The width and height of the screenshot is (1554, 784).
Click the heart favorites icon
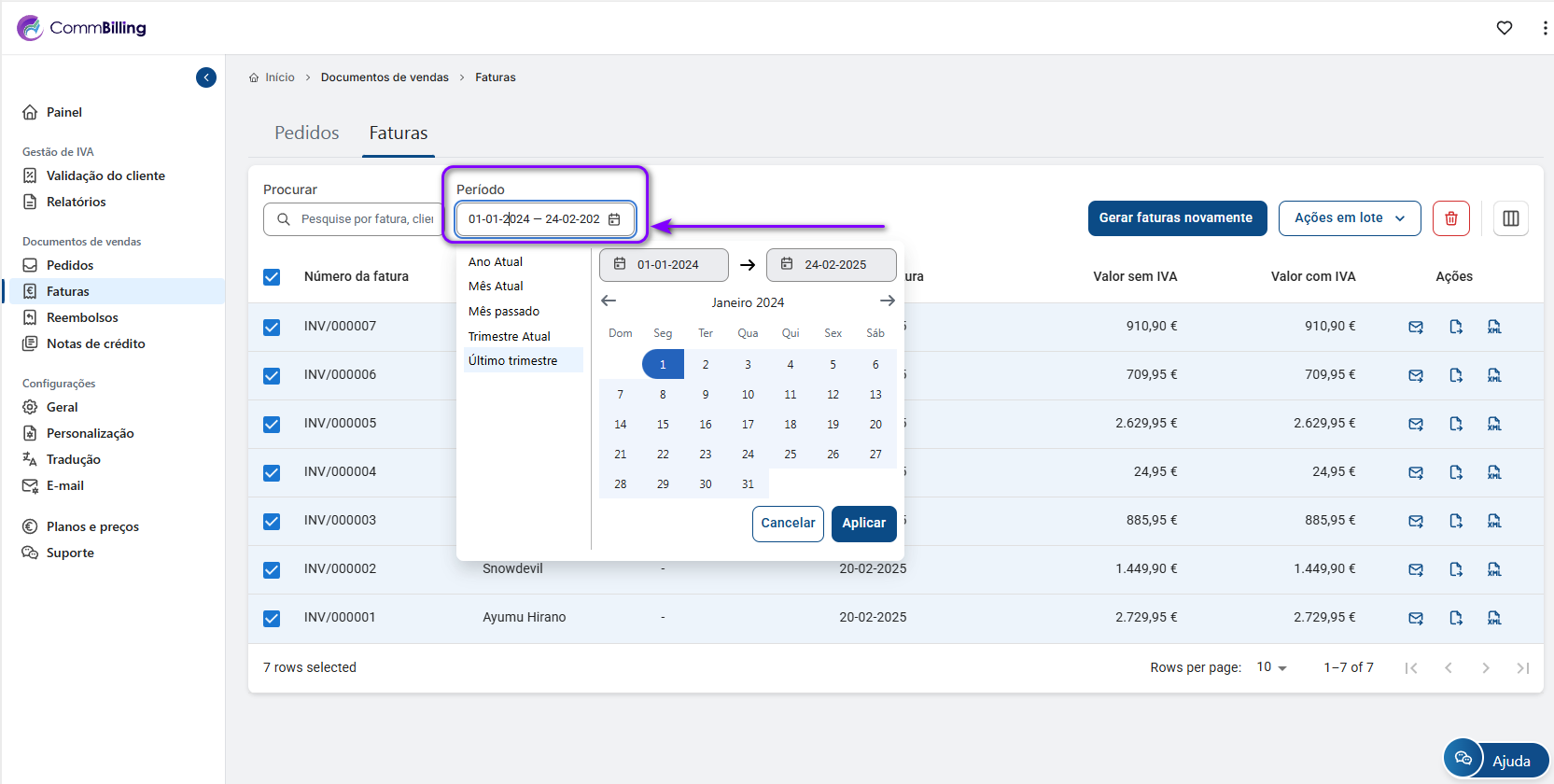(1504, 28)
